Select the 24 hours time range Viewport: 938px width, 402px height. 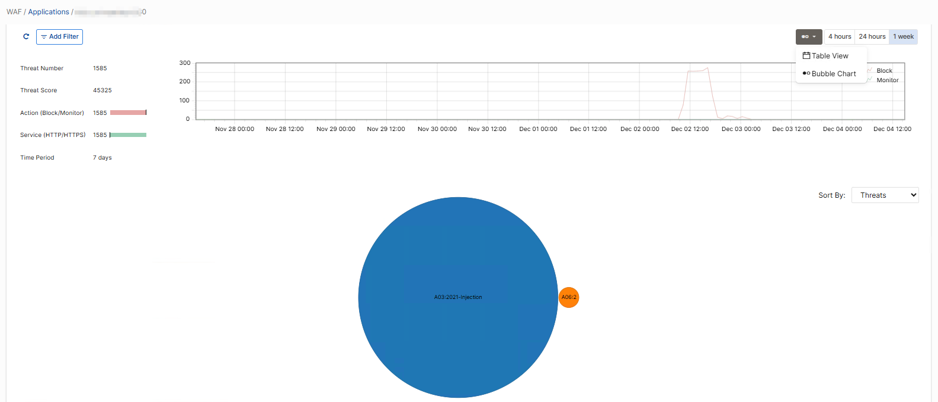pyautogui.click(x=872, y=36)
